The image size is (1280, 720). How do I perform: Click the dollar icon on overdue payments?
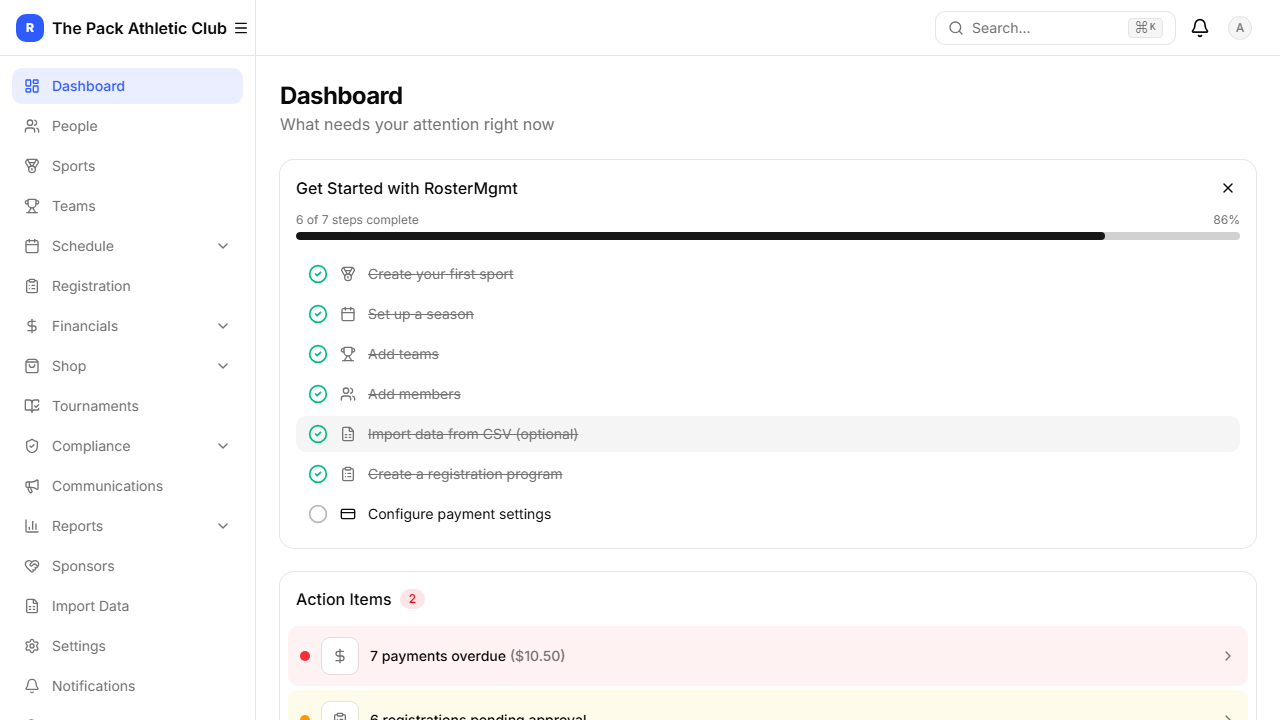(x=340, y=656)
